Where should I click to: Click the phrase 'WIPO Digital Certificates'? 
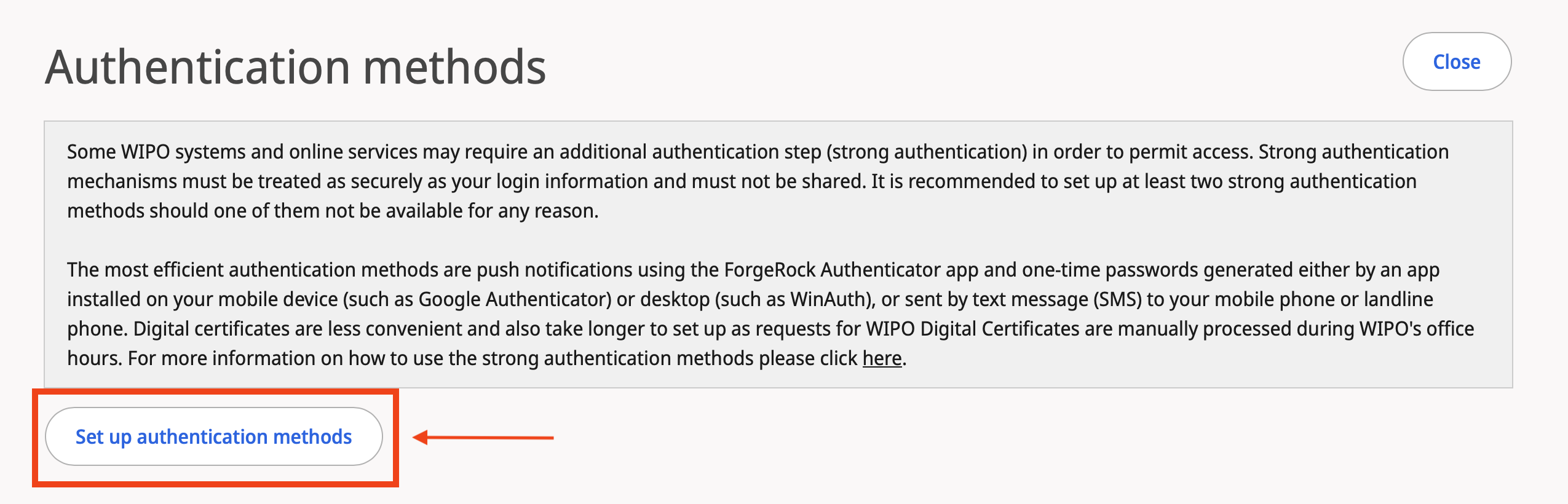coord(972,329)
